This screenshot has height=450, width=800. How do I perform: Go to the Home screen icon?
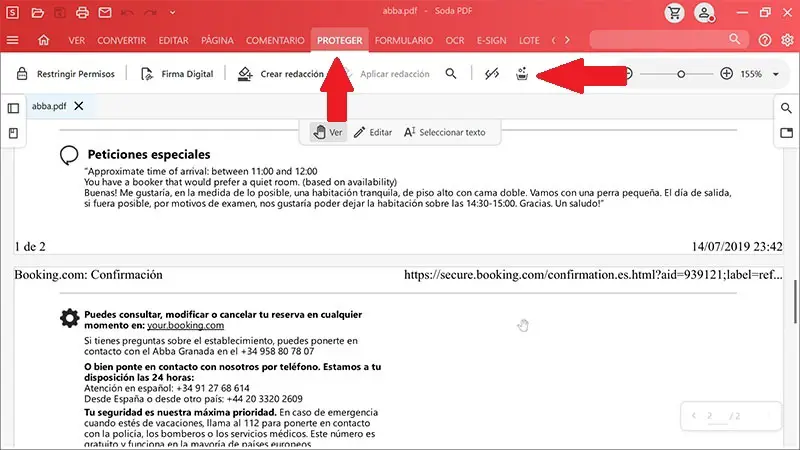(43, 40)
